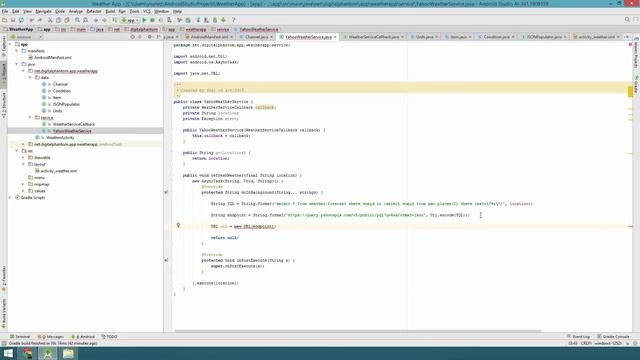
Task: Open the Android project view dropdown
Action: click(26, 37)
